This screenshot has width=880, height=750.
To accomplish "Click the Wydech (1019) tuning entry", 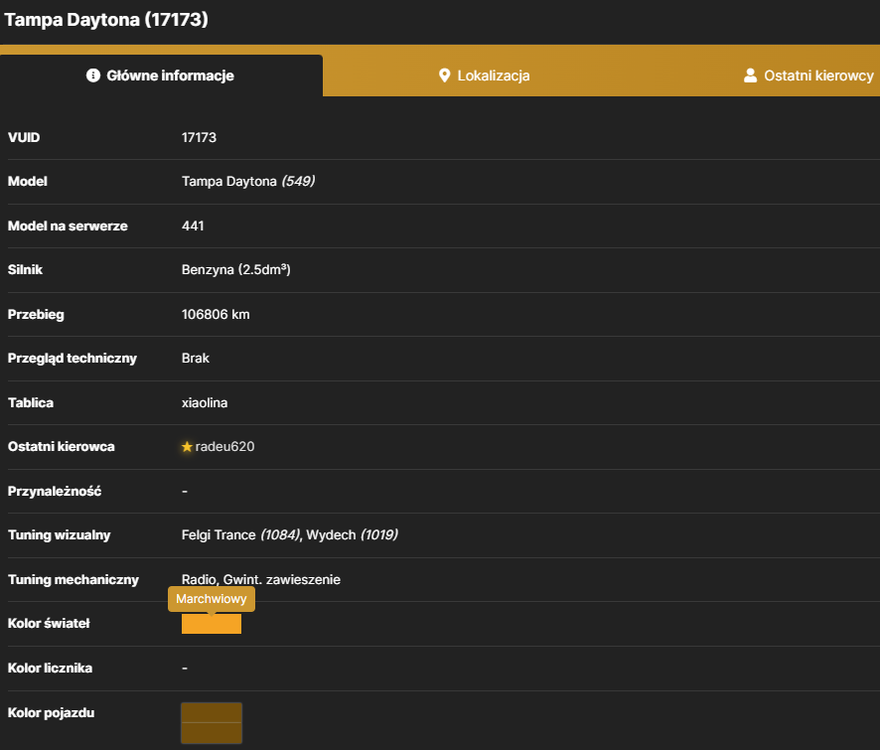I will click(352, 535).
